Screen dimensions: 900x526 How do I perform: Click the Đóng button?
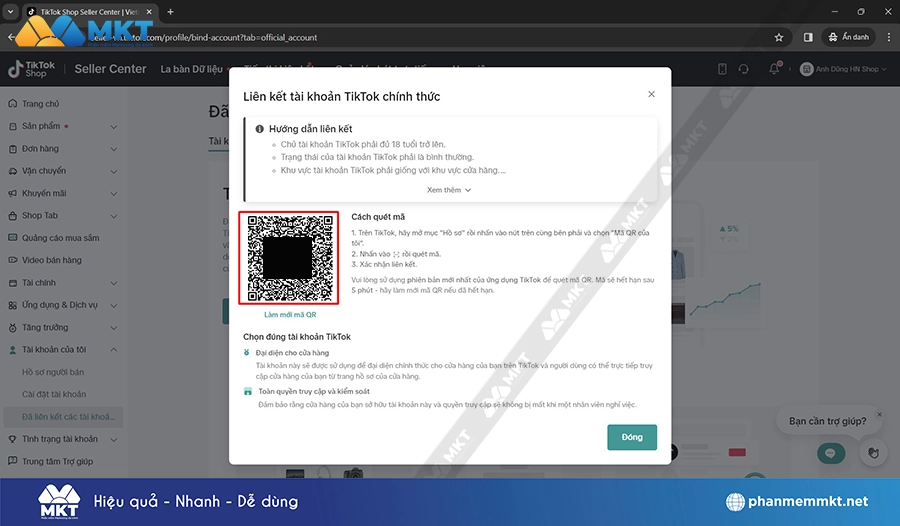tap(632, 437)
